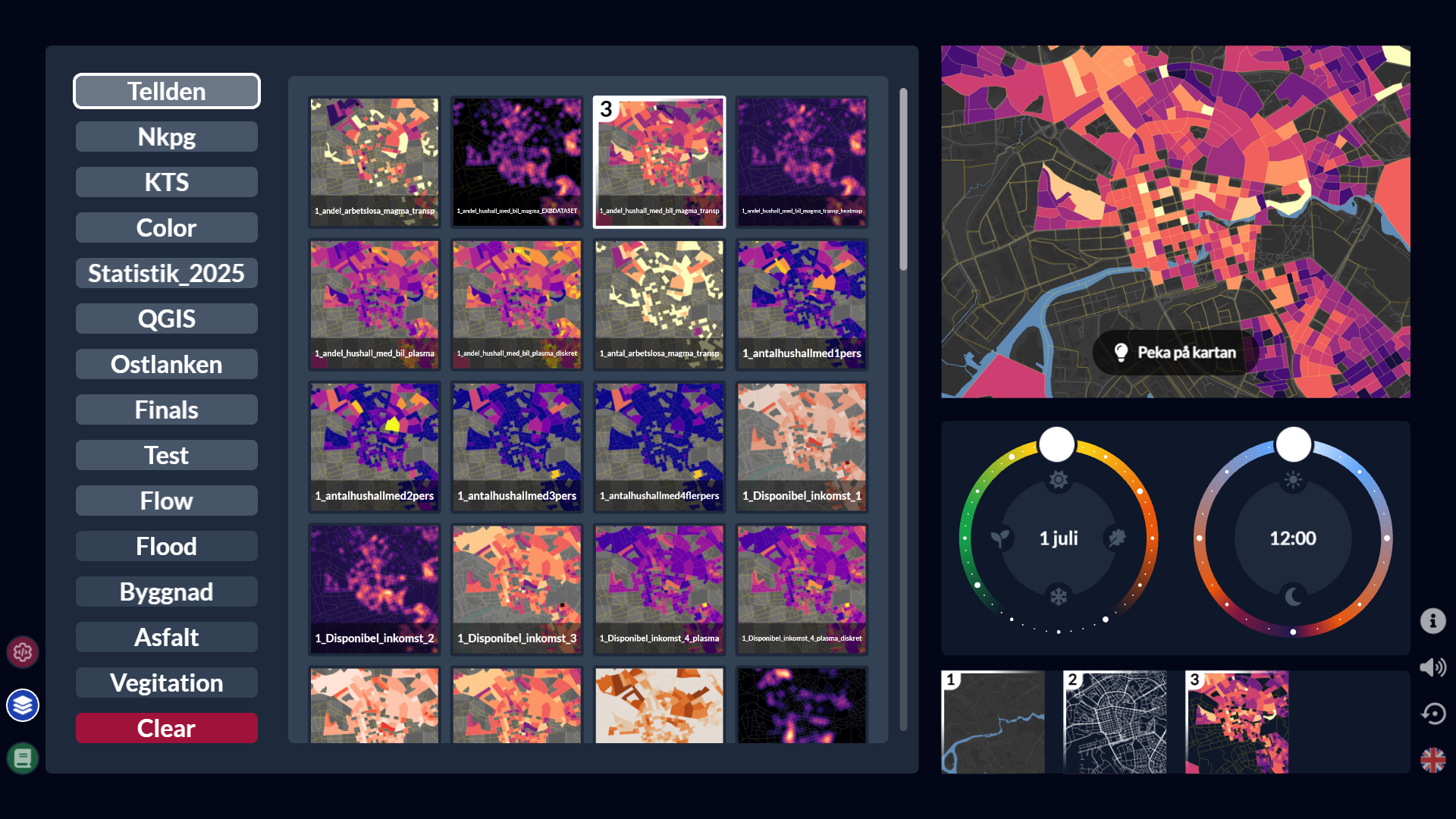The width and height of the screenshot is (1456, 819).
Task: Choose the Vegitation category button
Action: [167, 682]
